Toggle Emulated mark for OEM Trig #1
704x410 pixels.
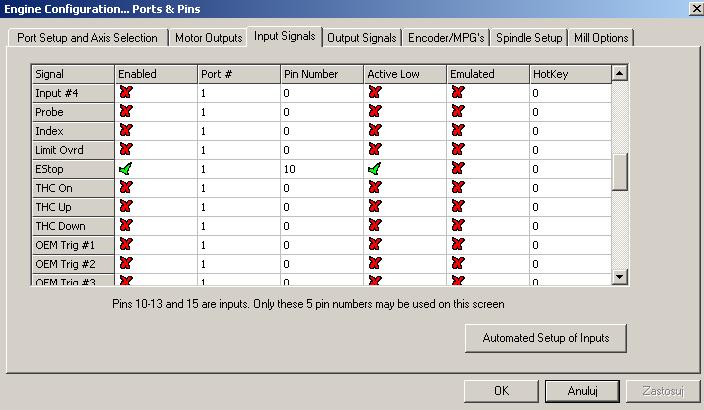(x=458, y=244)
